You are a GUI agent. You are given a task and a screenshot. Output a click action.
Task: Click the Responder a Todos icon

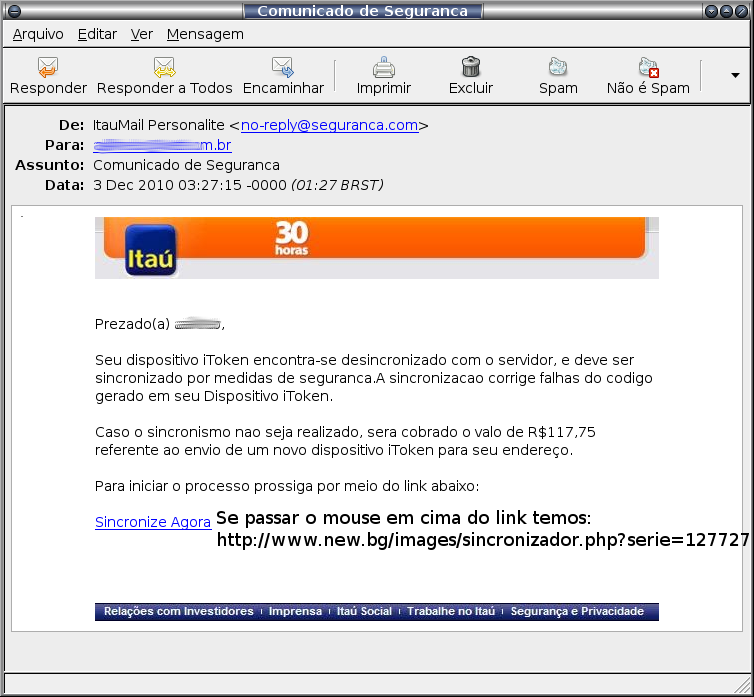coord(164,67)
